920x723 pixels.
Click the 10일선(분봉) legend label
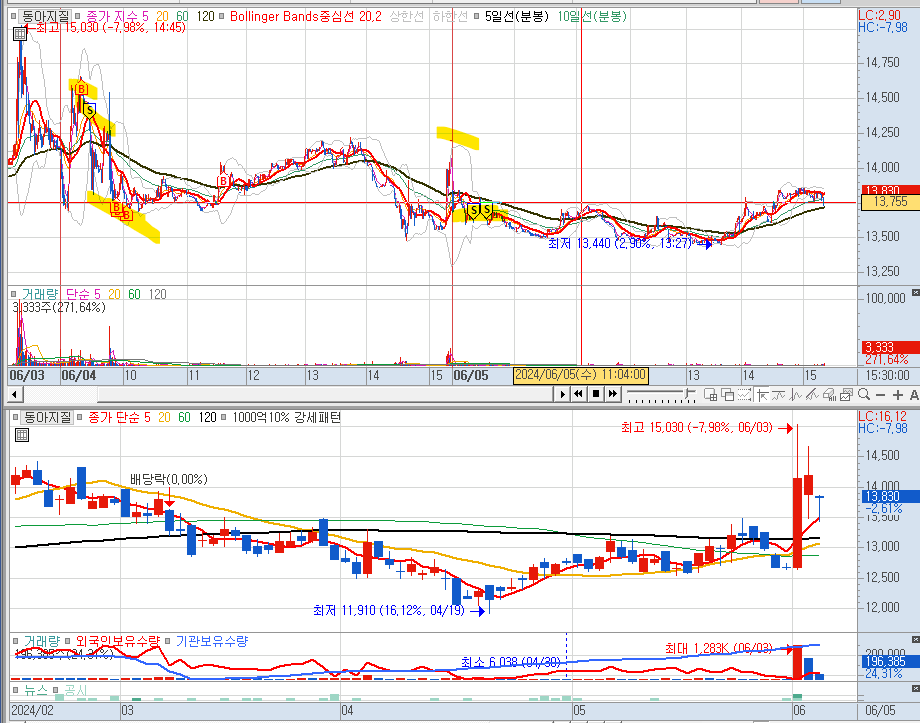tap(592, 16)
